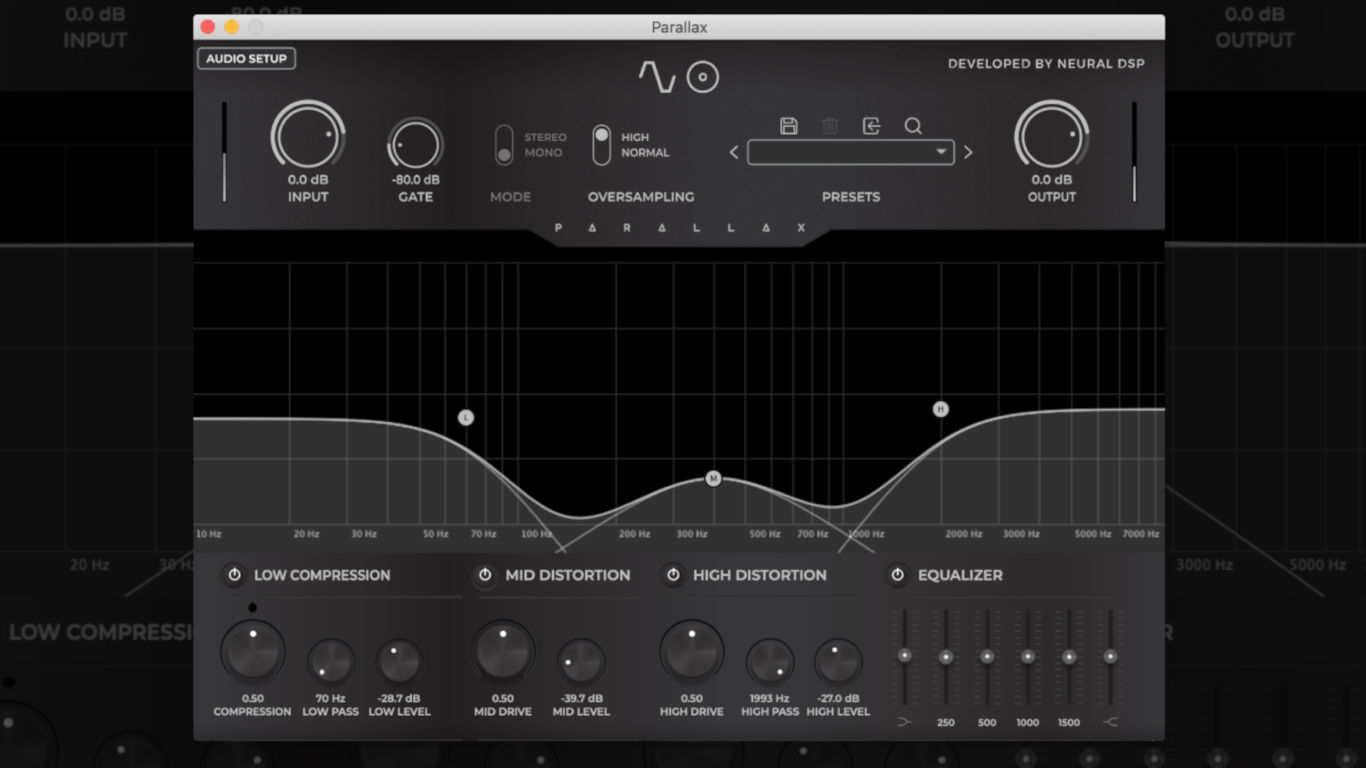Click the 250 Hz EQ slider
Image resolution: width=1366 pixels, height=768 pixels.
point(945,657)
